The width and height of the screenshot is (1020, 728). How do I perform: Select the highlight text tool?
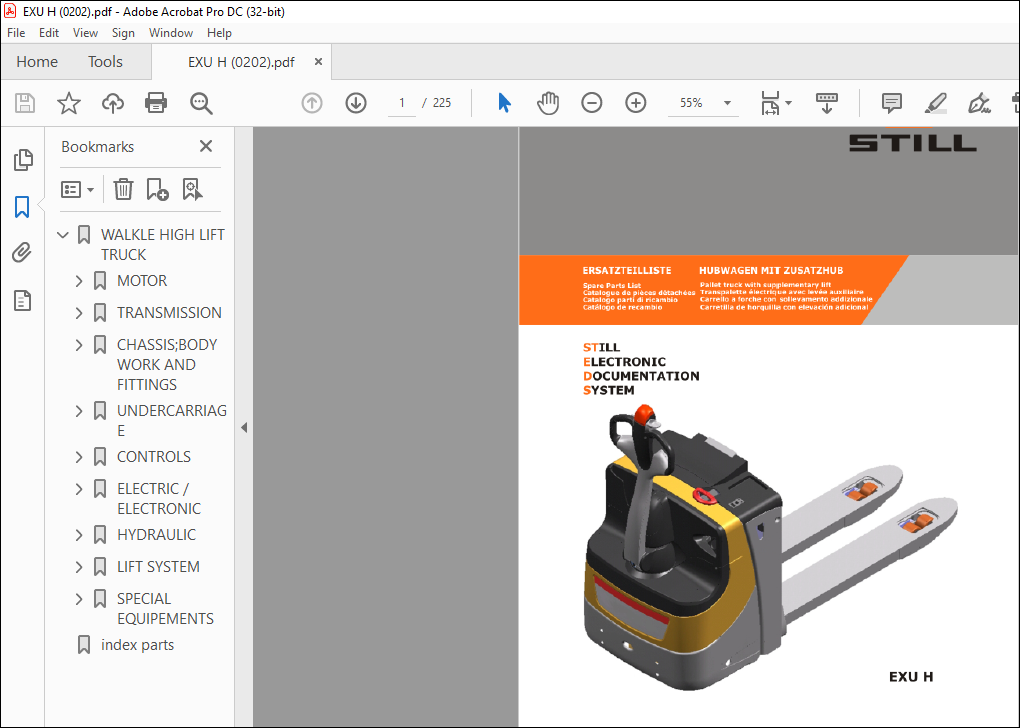click(935, 103)
